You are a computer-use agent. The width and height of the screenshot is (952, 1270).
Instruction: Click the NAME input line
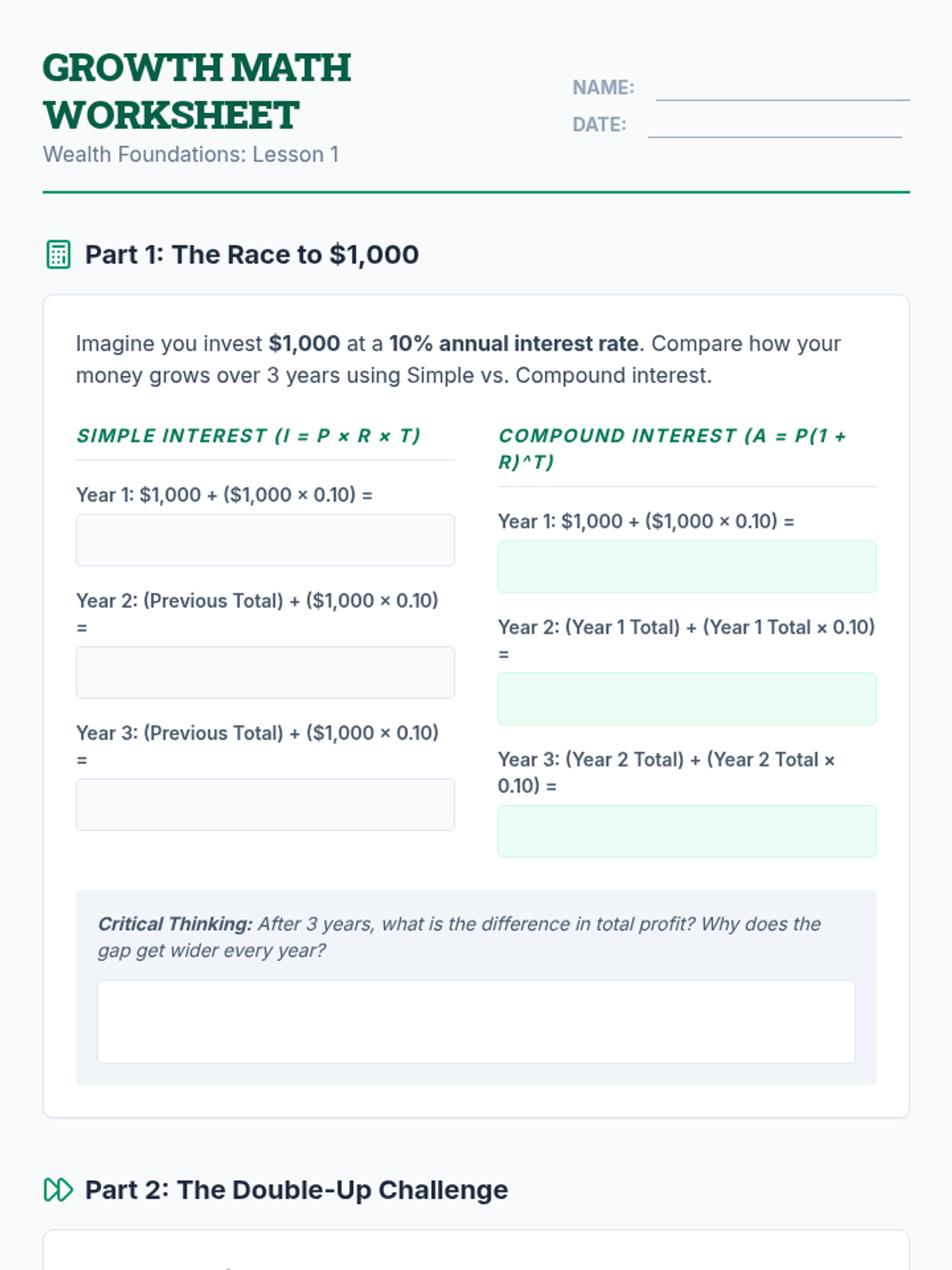click(782, 88)
